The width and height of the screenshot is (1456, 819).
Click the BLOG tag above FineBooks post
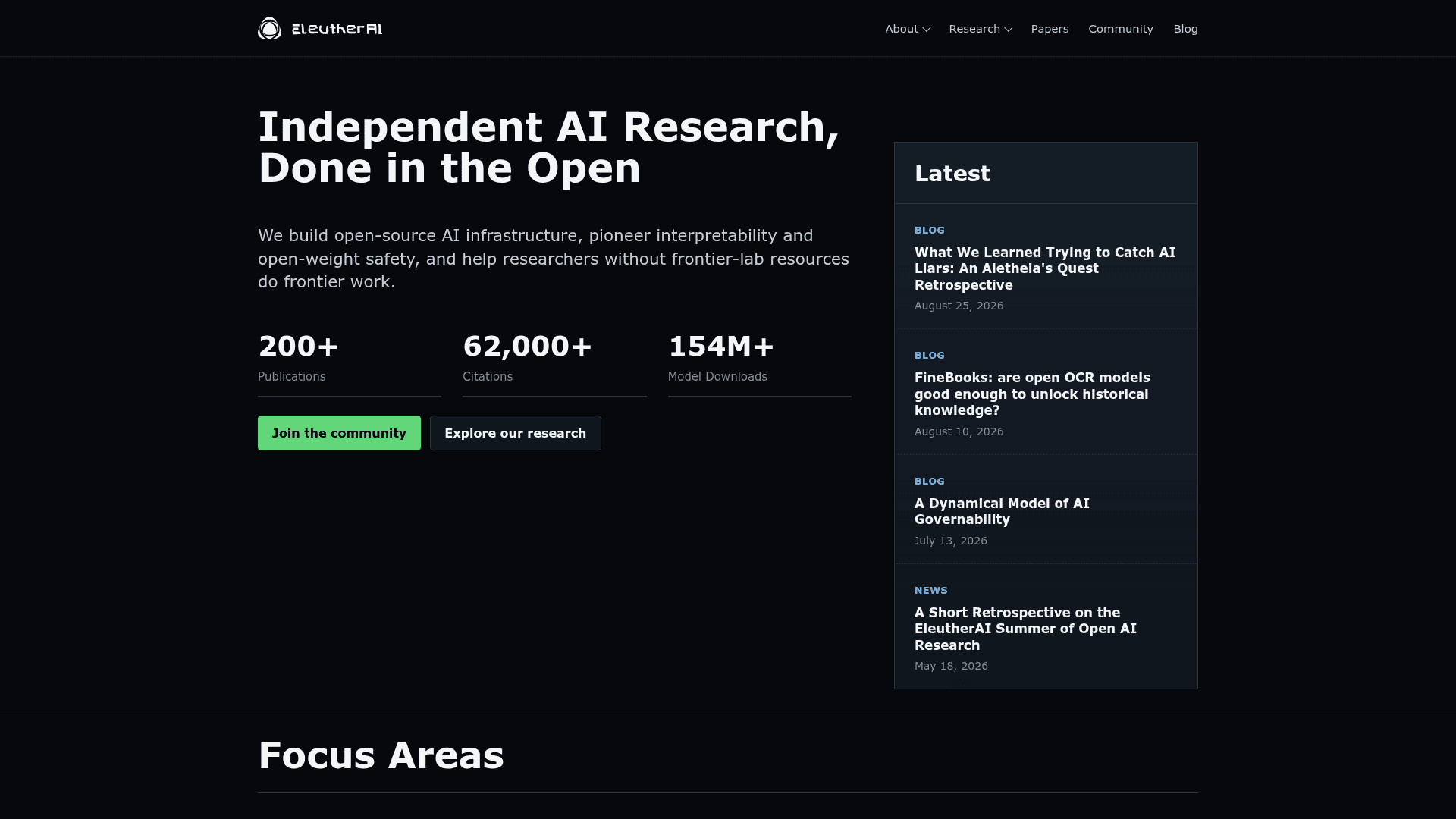[x=929, y=355]
